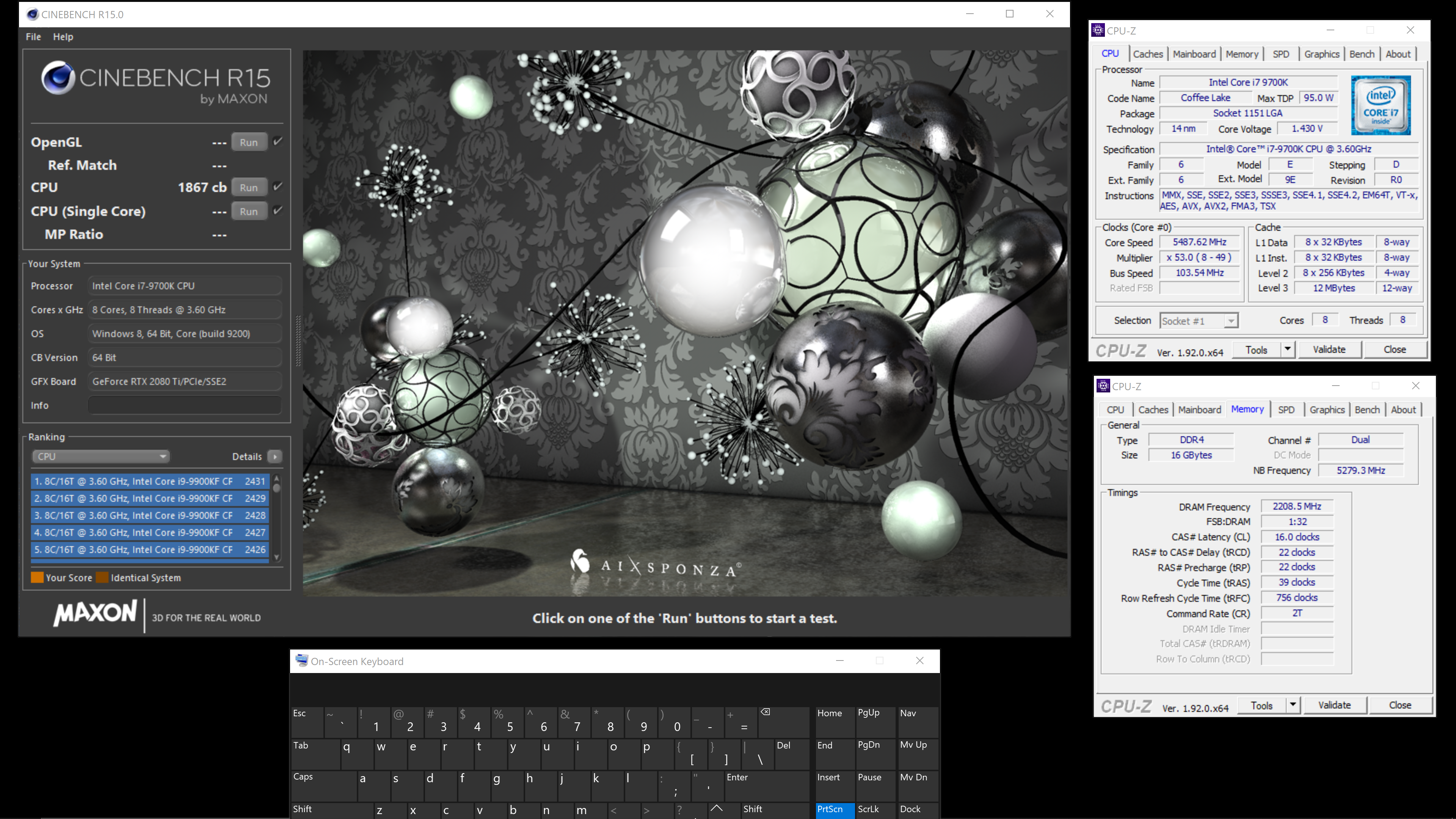The width and height of the screenshot is (1456, 819).
Task: Click the ranking list scrollbar down arrow
Action: tap(277, 557)
